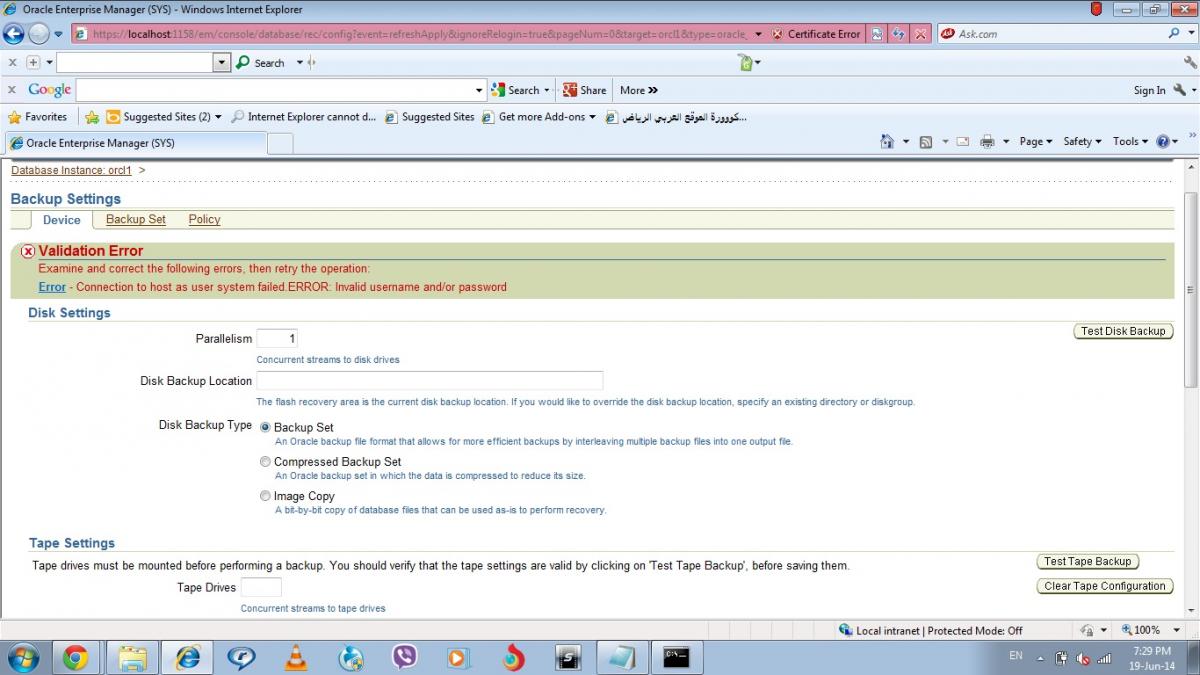
Task: Follow the Database Instance: orcl1 link
Action: 71,170
